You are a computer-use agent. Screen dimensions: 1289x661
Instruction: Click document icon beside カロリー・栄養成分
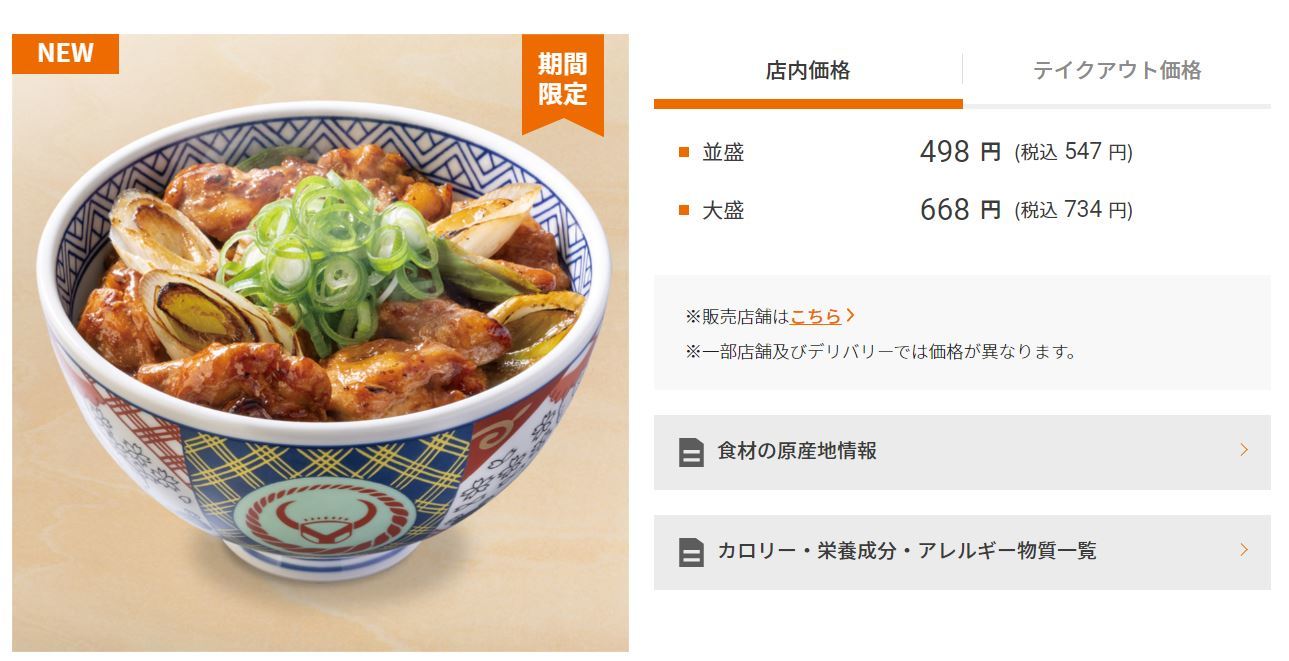pos(691,552)
